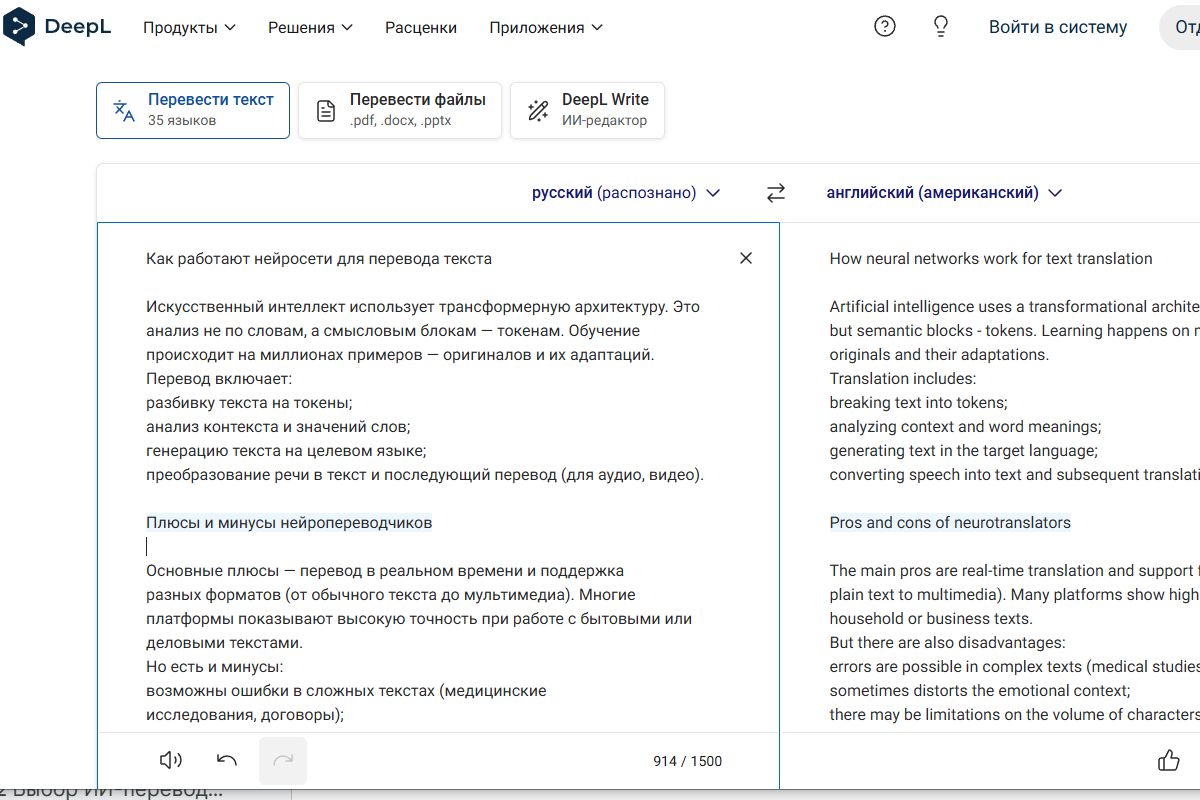Expand the Приложения menu
Image resolution: width=1200 pixels, height=800 pixels.
pyautogui.click(x=547, y=28)
